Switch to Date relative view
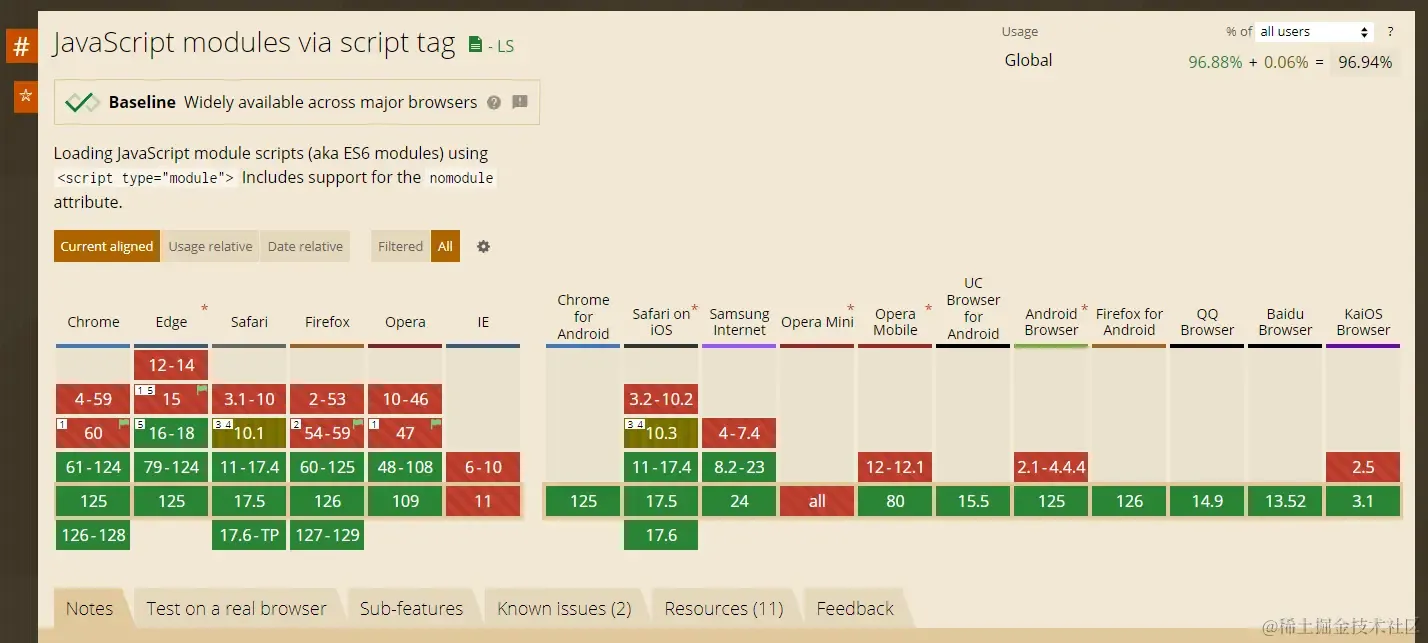 coord(305,246)
